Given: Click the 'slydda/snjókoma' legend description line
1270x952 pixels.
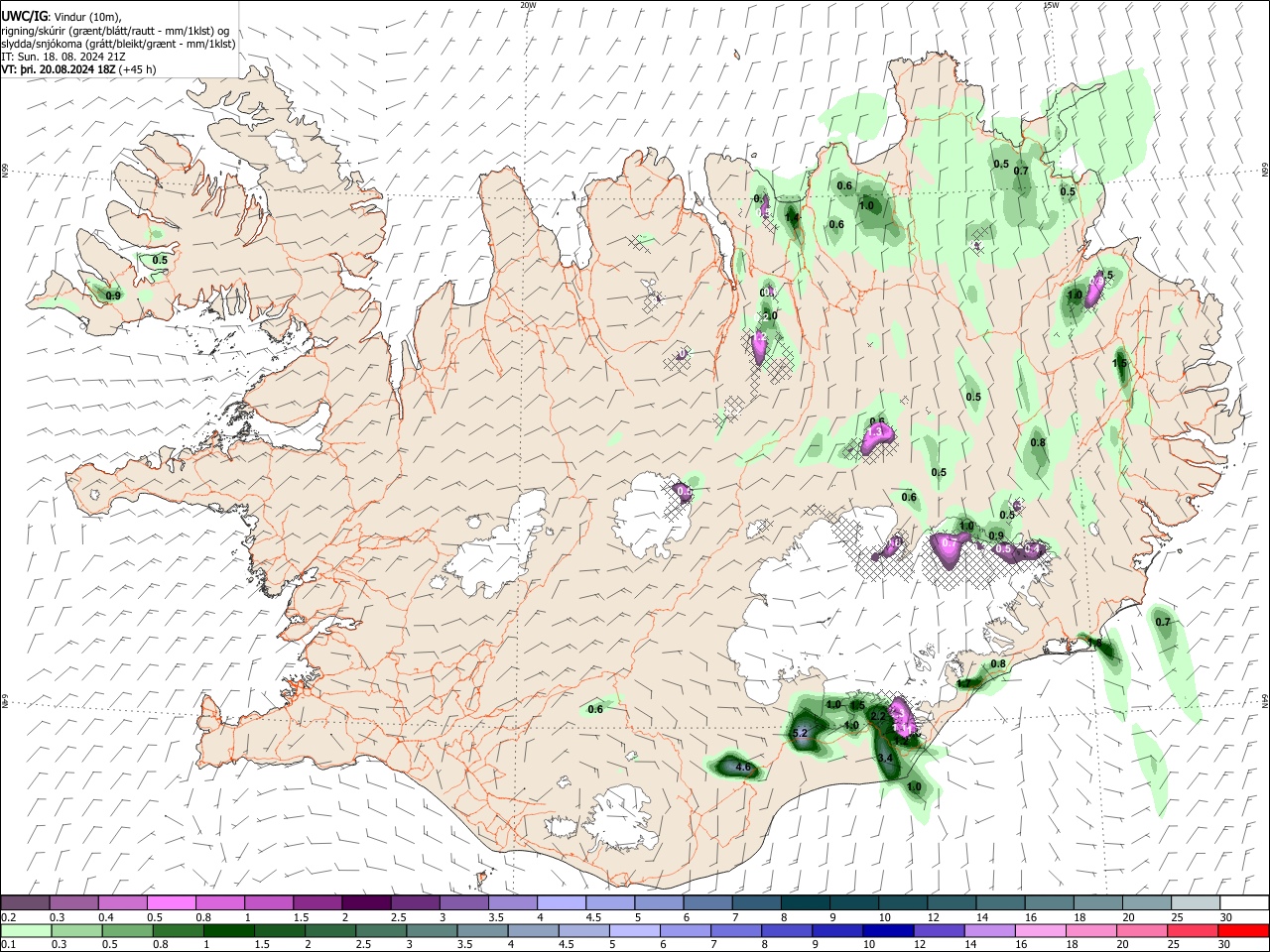Looking at the screenshot, I should [118, 44].
